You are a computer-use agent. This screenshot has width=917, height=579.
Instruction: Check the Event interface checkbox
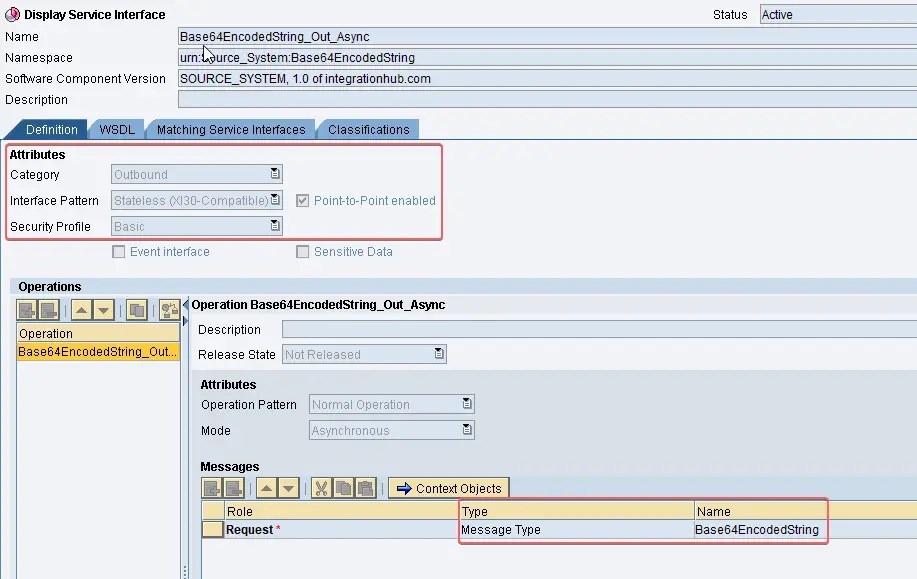click(x=118, y=251)
